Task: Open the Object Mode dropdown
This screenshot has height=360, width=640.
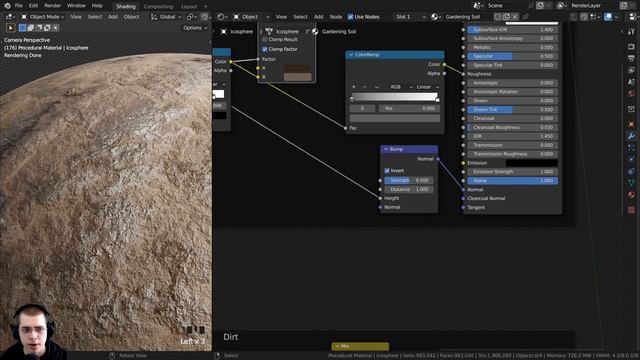Action: [x=42, y=17]
